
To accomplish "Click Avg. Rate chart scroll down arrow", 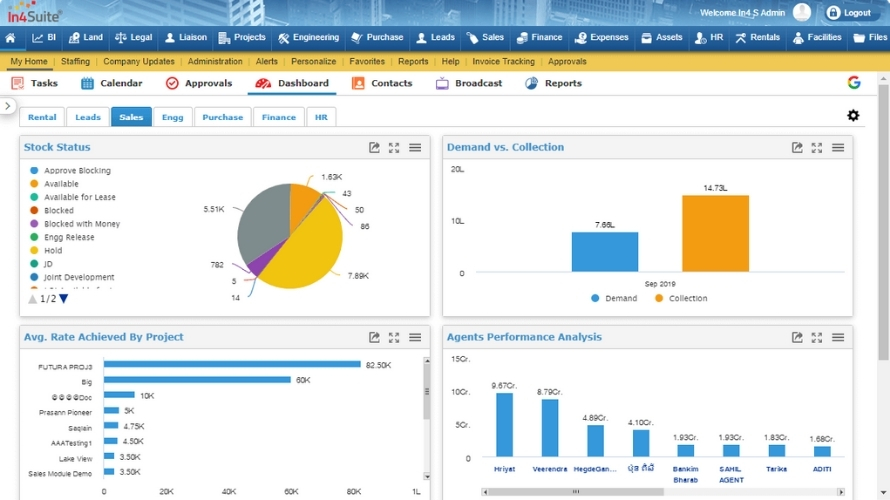I will tap(427, 477).
